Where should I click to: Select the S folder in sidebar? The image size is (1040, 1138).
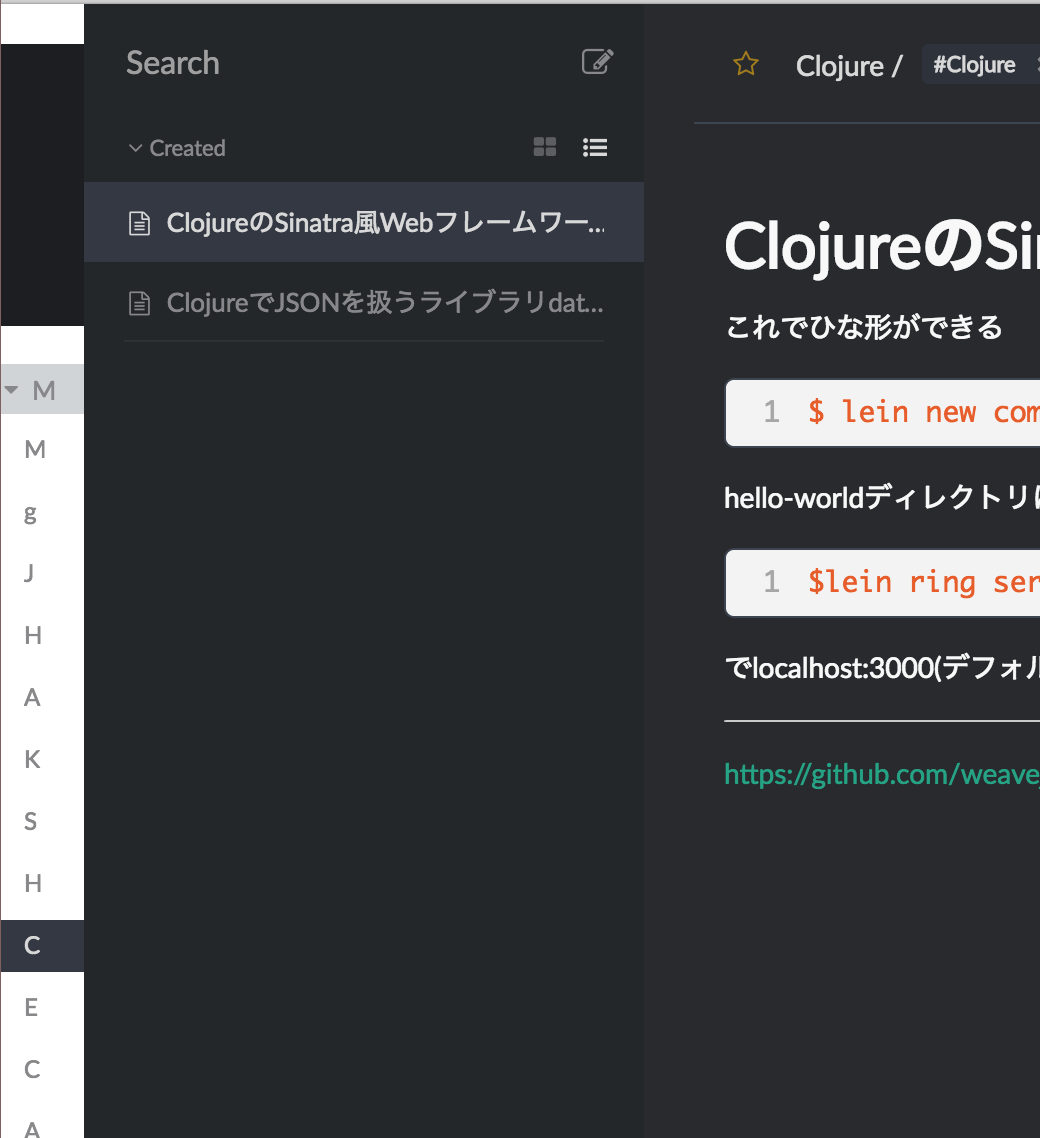coord(42,821)
